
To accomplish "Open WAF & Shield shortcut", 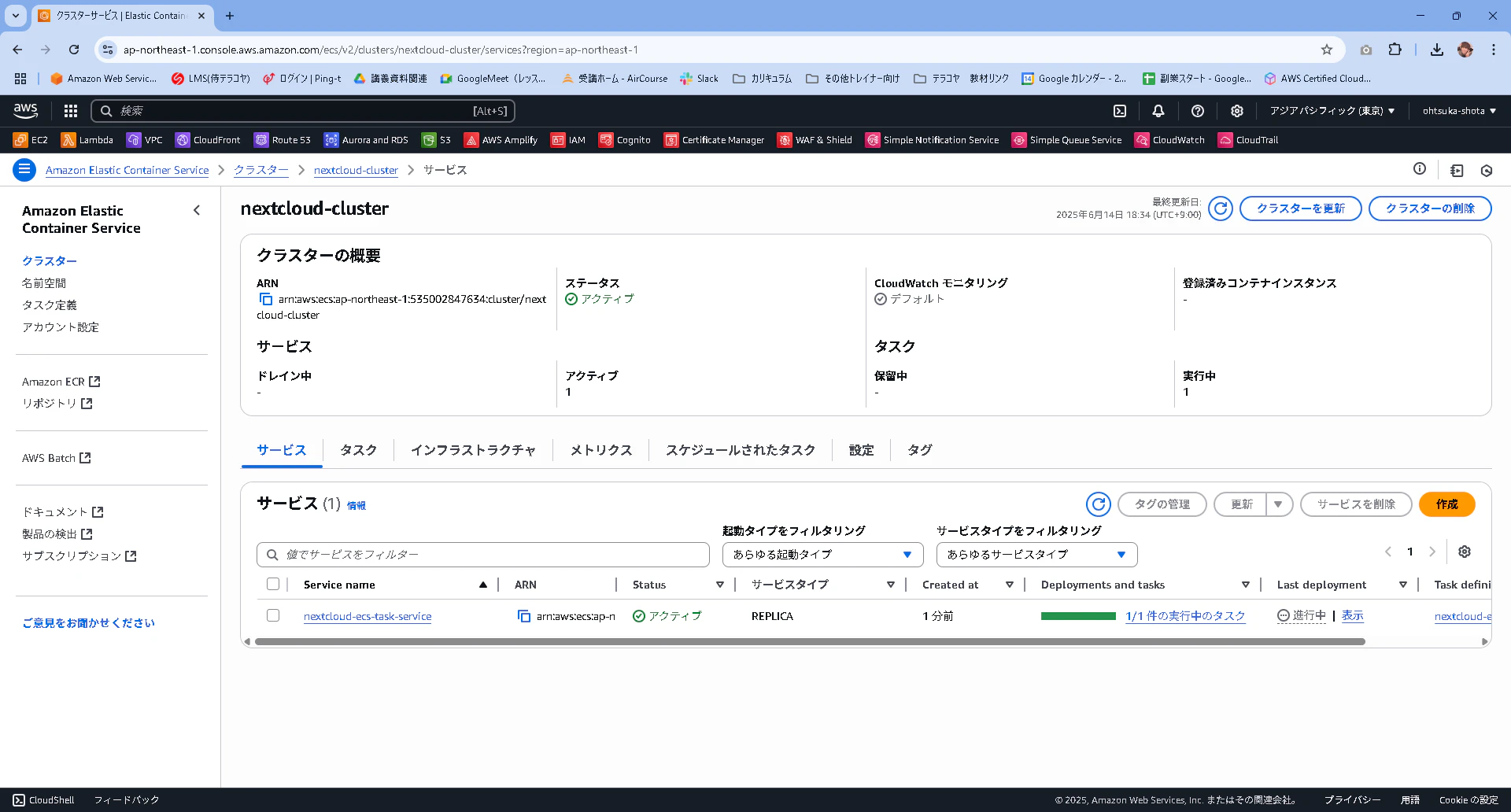I will [x=815, y=140].
